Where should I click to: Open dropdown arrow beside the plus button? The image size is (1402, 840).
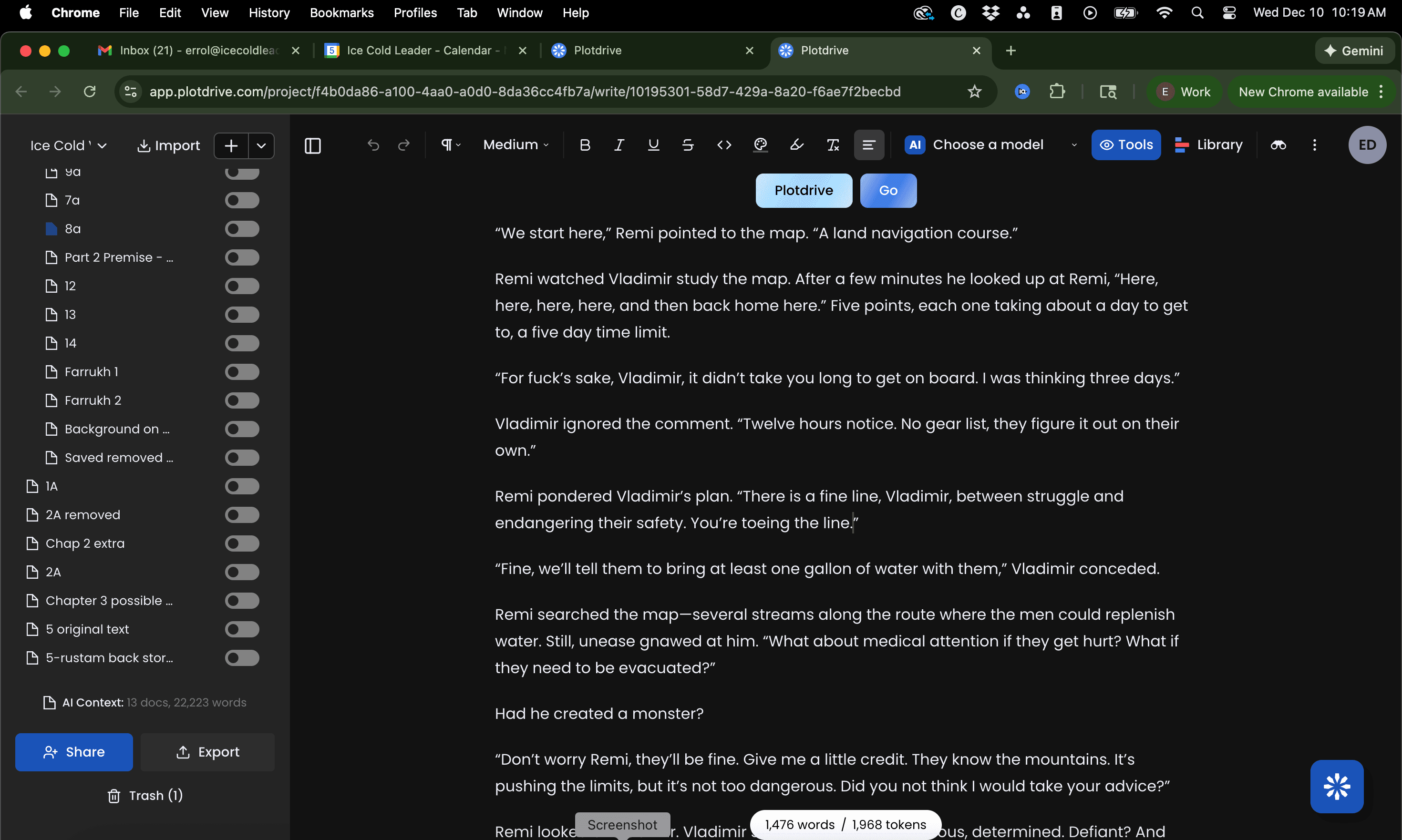pos(261,146)
